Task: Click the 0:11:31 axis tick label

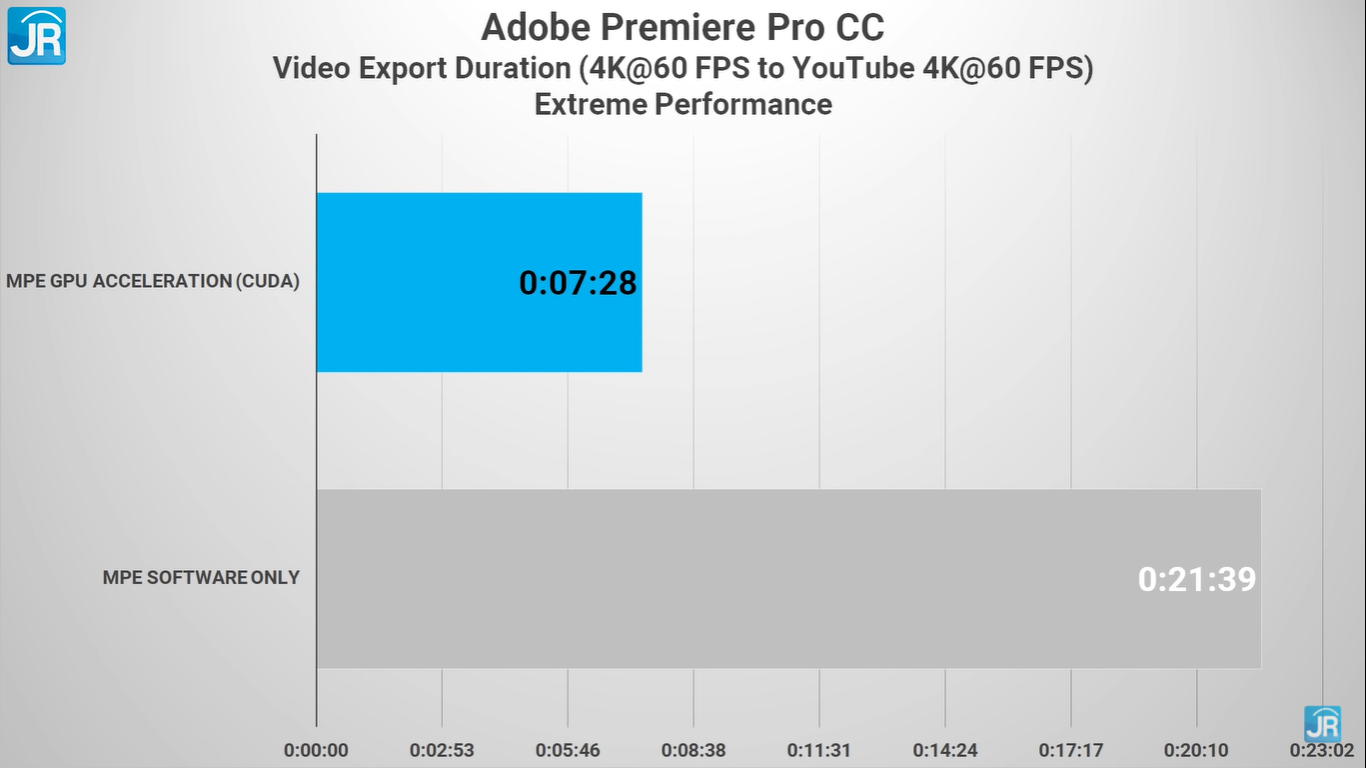Action: point(819,750)
